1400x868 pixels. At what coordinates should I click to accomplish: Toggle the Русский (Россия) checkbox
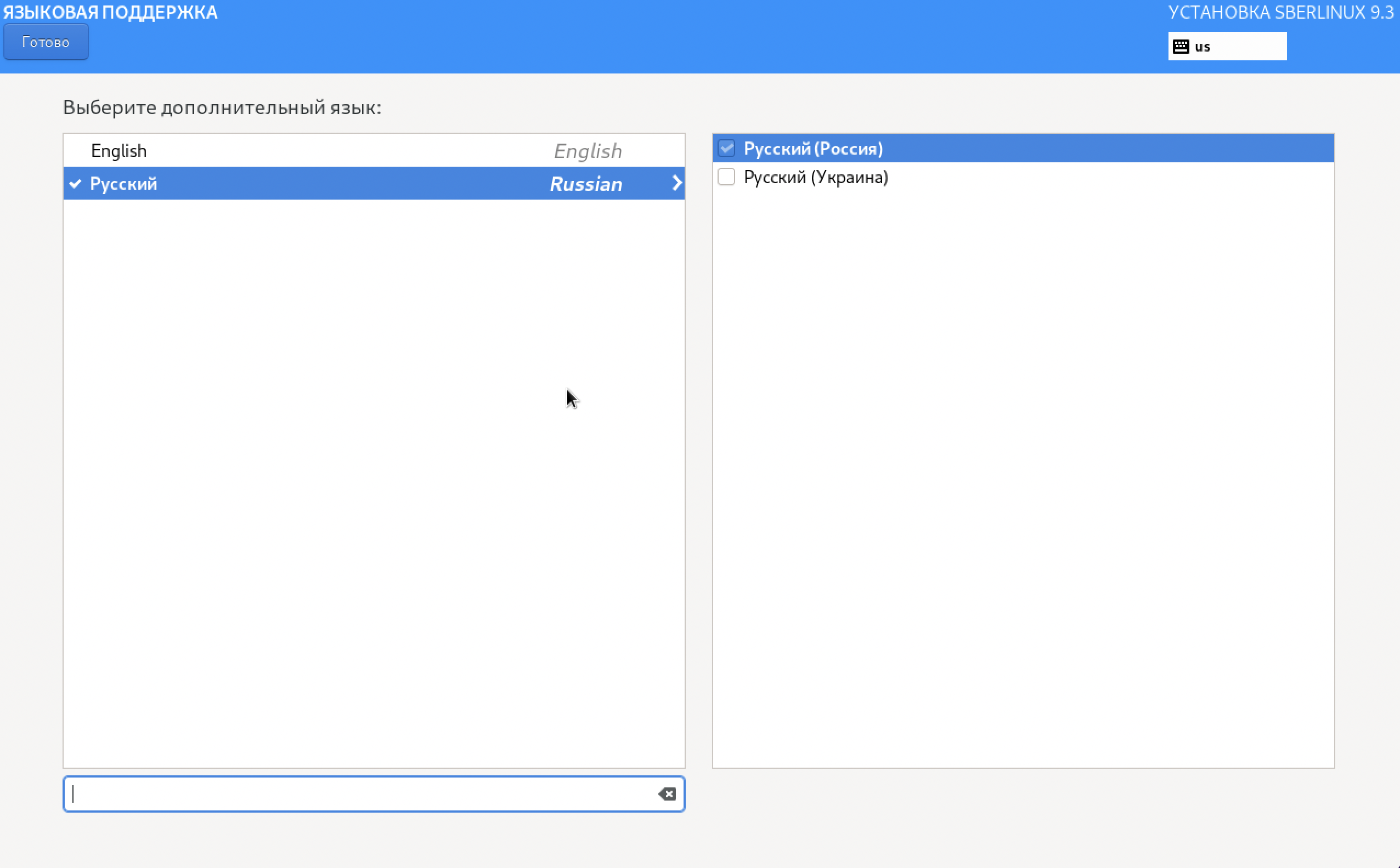coord(726,149)
